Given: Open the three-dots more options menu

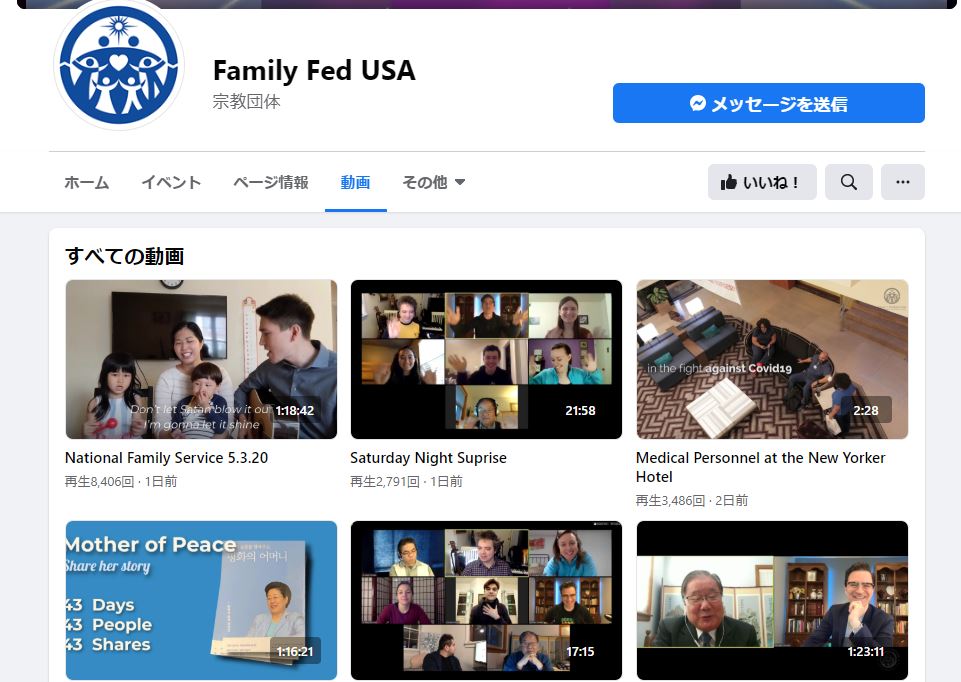Looking at the screenshot, I should [x=902, y=182].
